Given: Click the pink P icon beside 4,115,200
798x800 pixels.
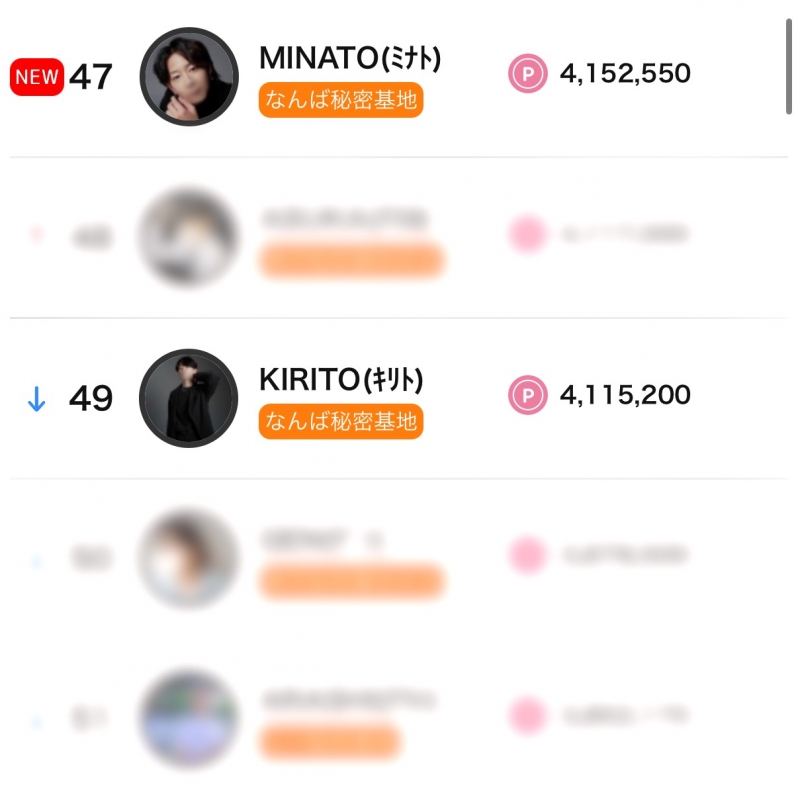Looking at the screenshot, I should tap(527, 396).
